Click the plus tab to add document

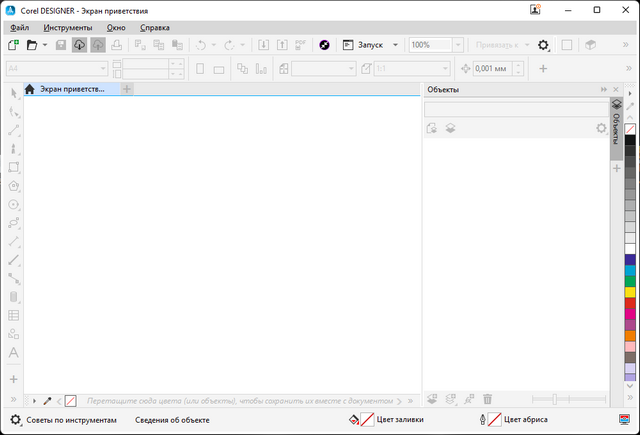(127, 89)
